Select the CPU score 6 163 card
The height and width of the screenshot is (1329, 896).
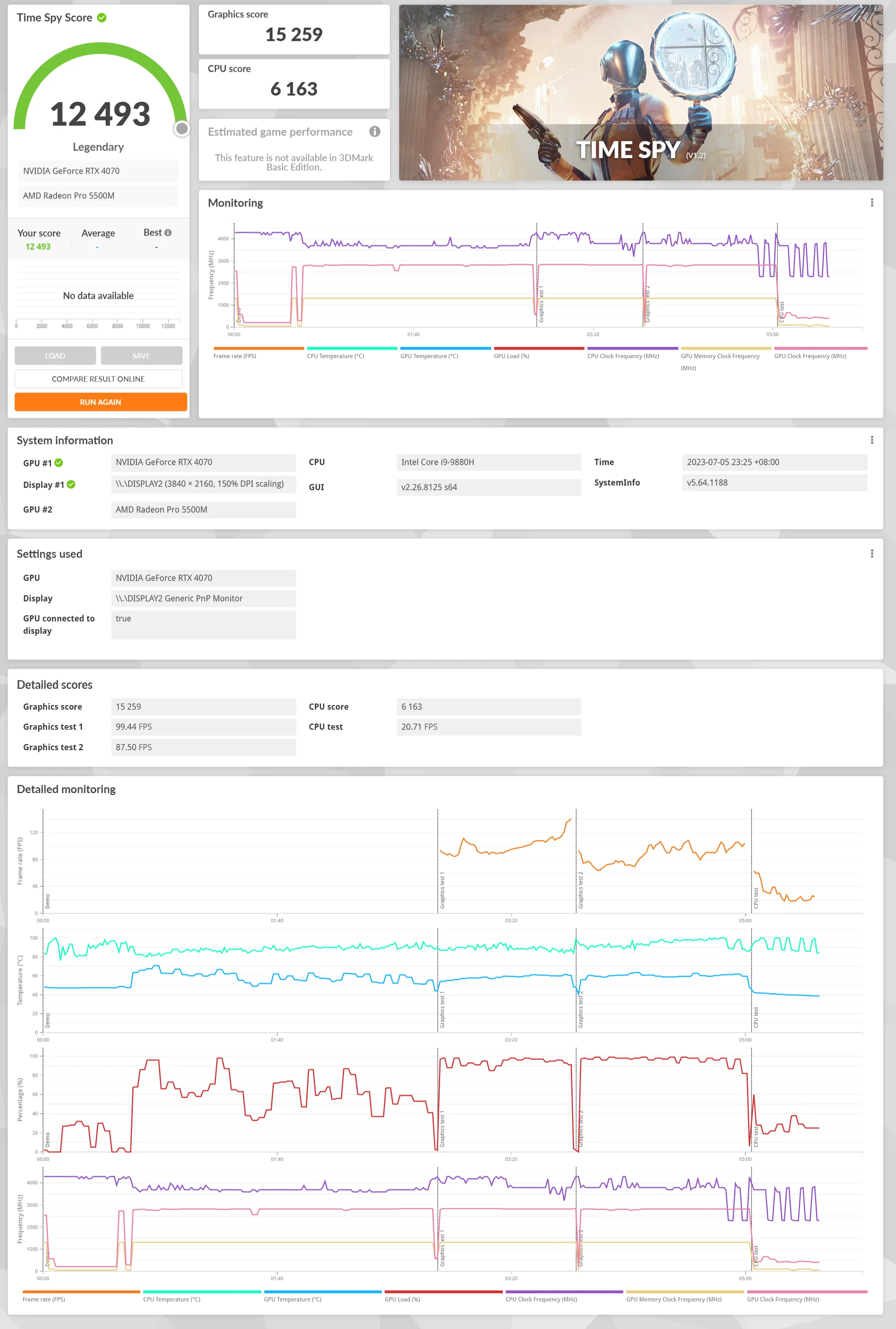coord(294,83)
